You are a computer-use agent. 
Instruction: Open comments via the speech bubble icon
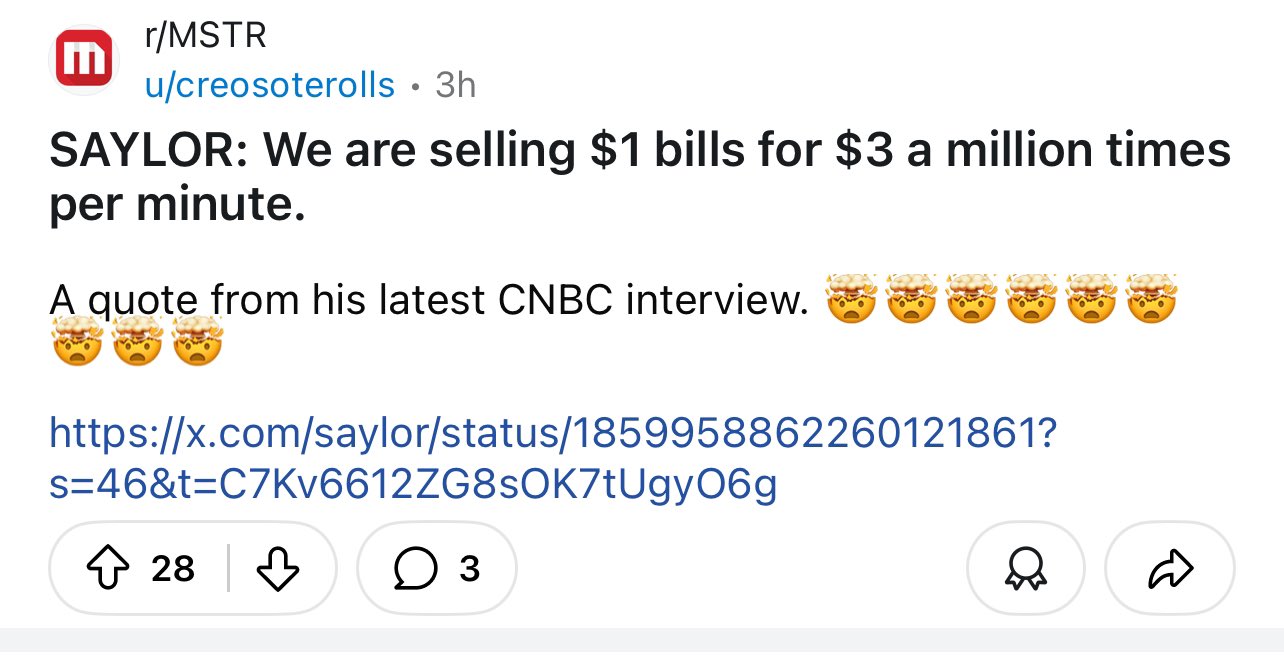[411, 568]
